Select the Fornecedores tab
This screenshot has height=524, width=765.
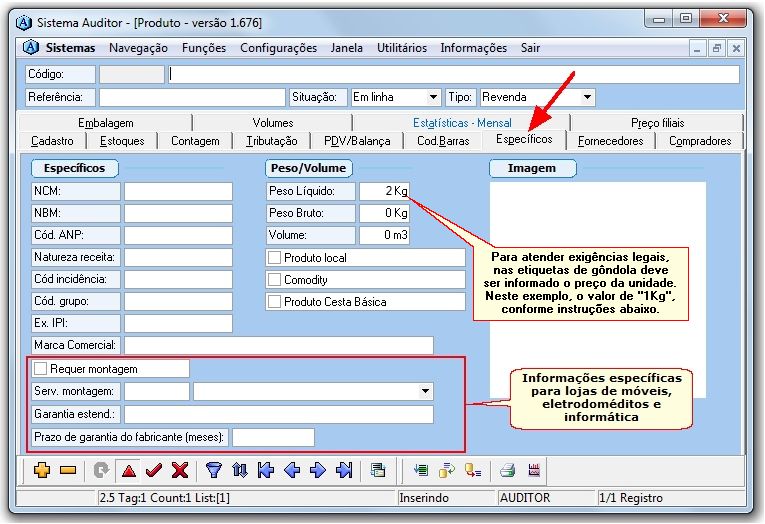[610, 141]
